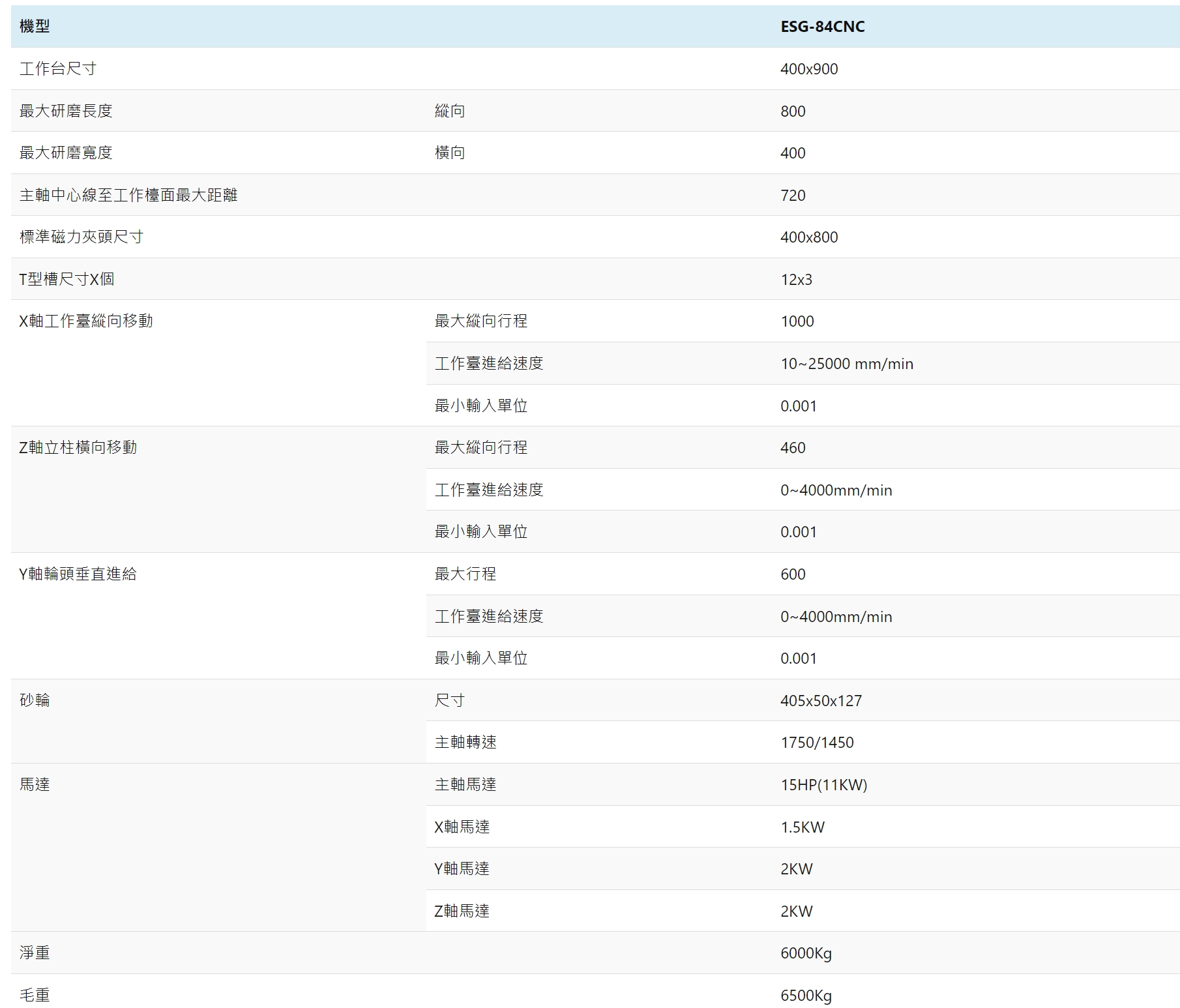This screenshot has height=1008, width=1180.
Task: Select the 最大研磨長度 label
Action: [66, 111]
